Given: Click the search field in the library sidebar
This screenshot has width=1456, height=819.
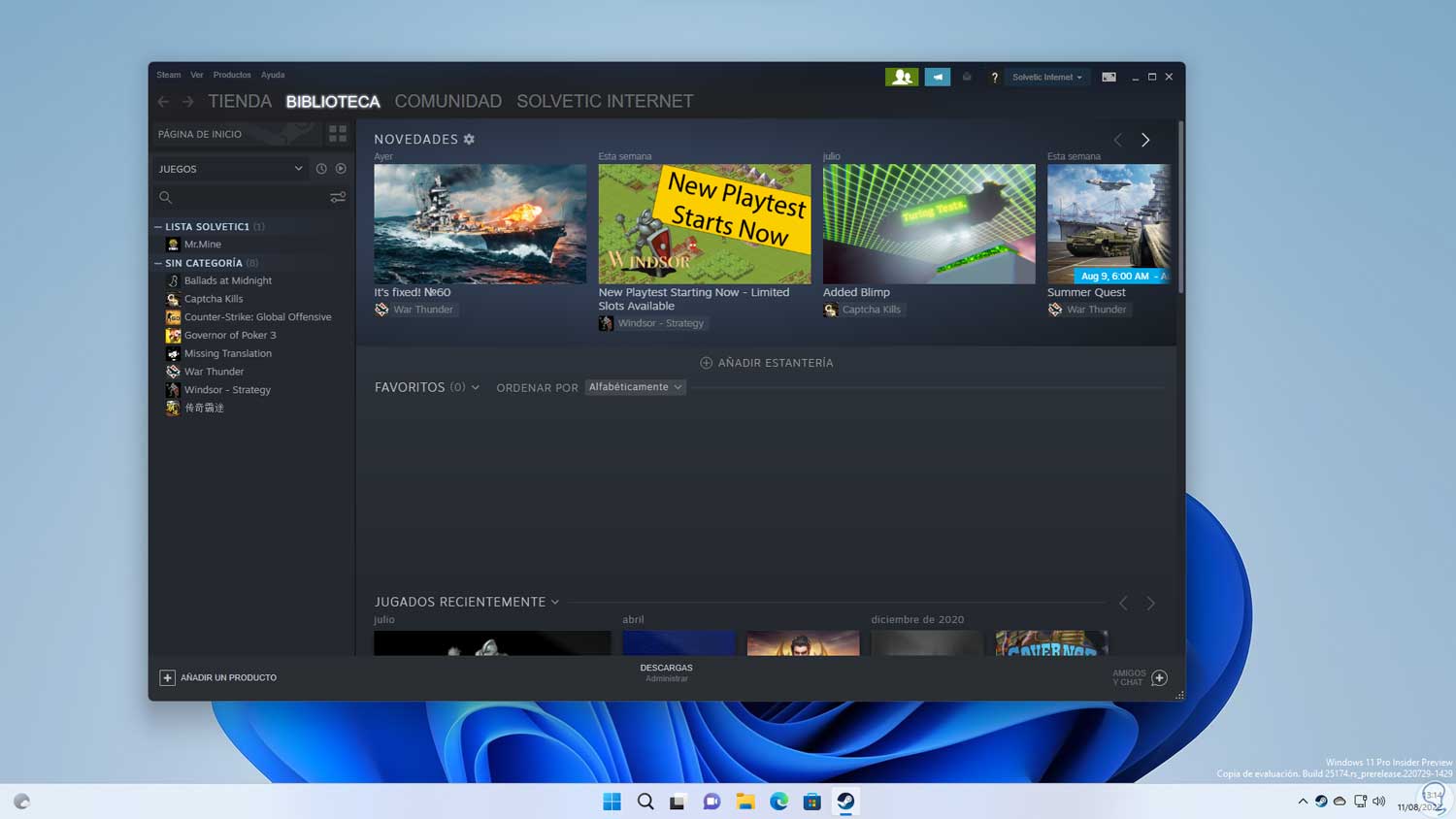Looking at the screenshot, I should (x=240, y=197).
